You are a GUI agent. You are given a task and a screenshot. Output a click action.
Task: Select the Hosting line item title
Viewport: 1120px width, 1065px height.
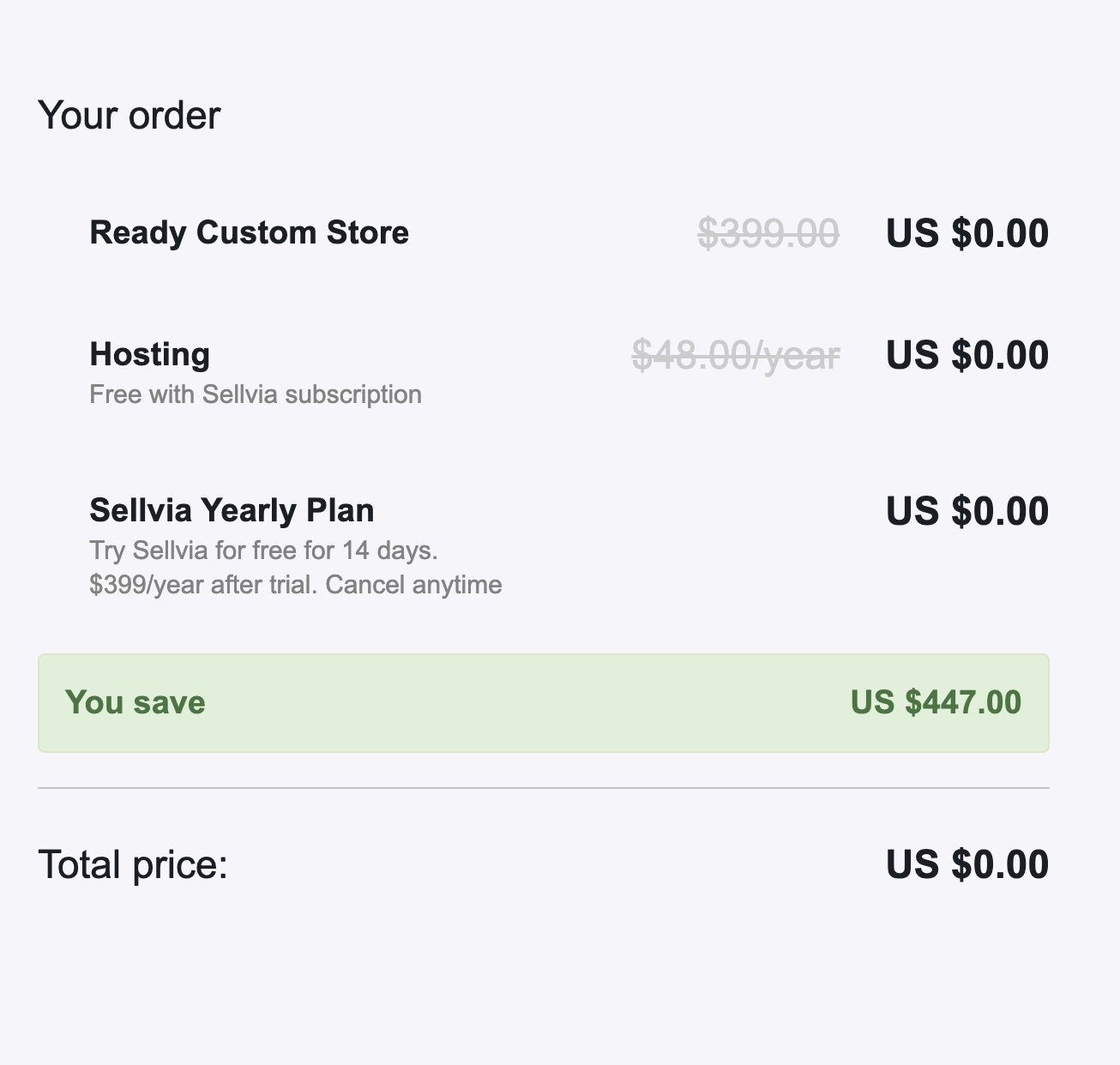click(x=149, y=354)
